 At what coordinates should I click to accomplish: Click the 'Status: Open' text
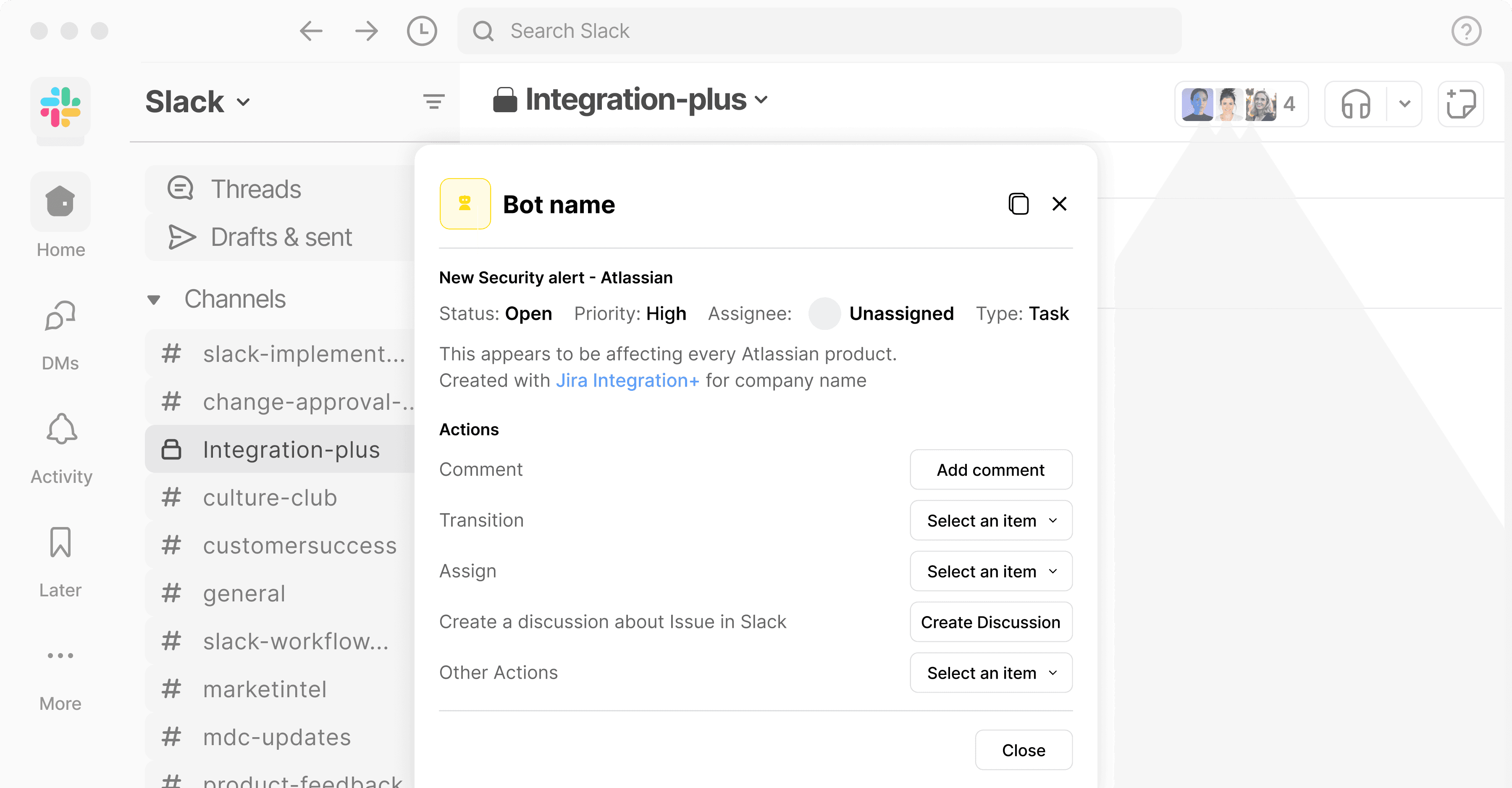496,314
